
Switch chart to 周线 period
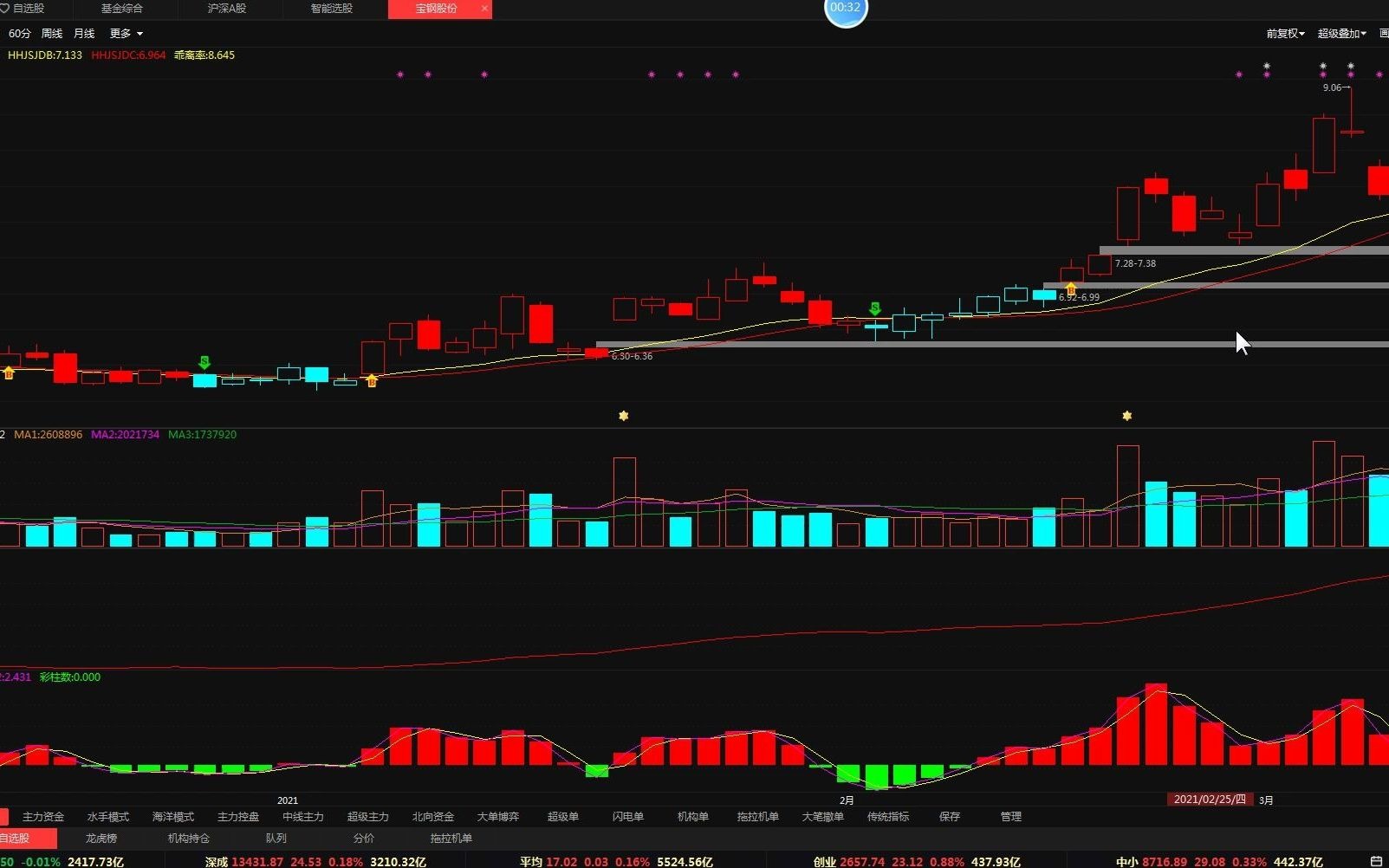[52, 34]
